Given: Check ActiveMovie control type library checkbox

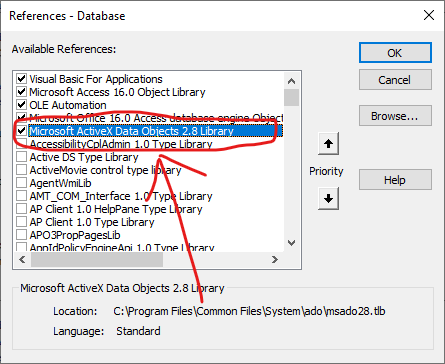Looking at the screenshot, I should (x=21, y=170).
